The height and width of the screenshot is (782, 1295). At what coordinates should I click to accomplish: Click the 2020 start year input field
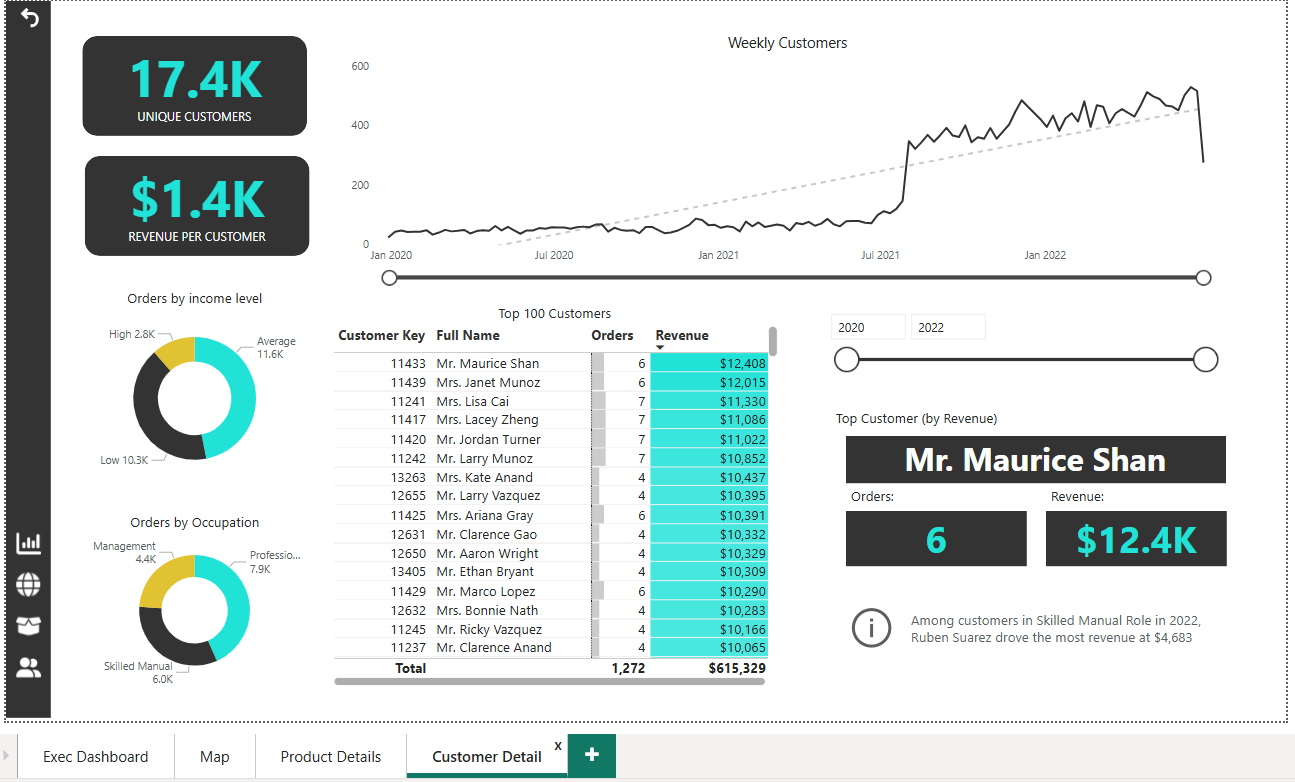coord(867,327)
